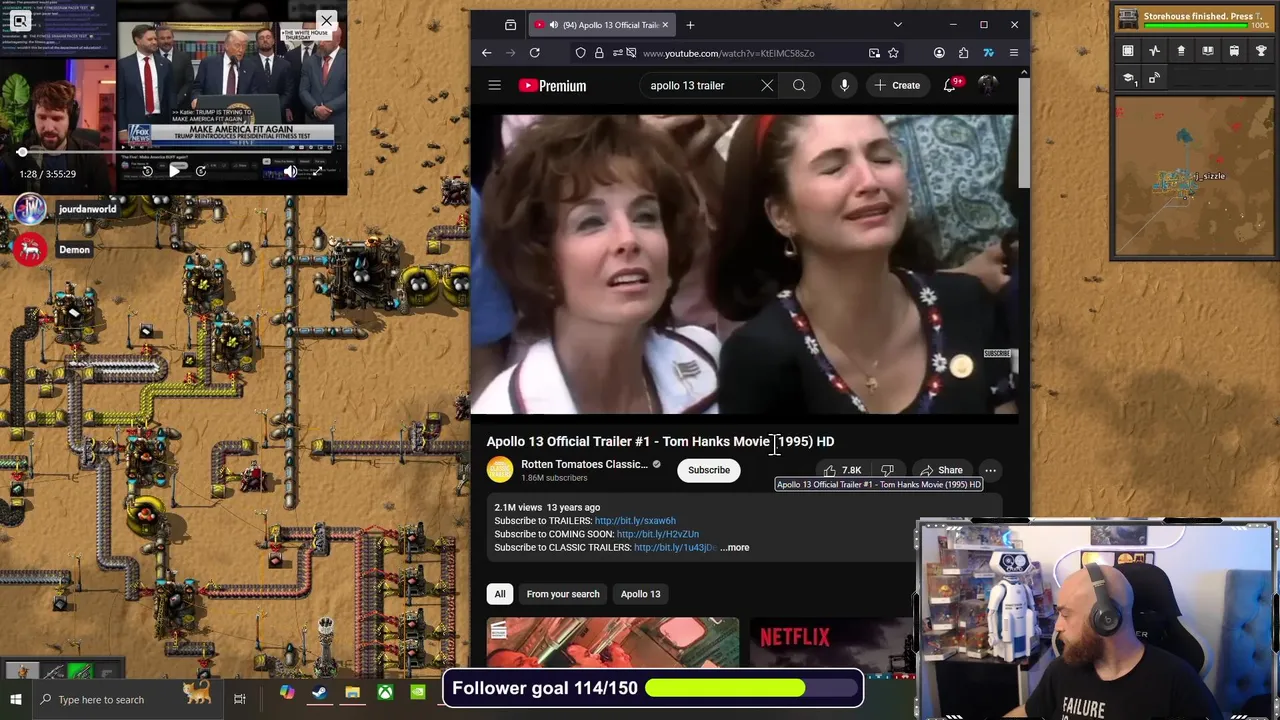Open the list all tabs chevron

(x=897, y=25)
